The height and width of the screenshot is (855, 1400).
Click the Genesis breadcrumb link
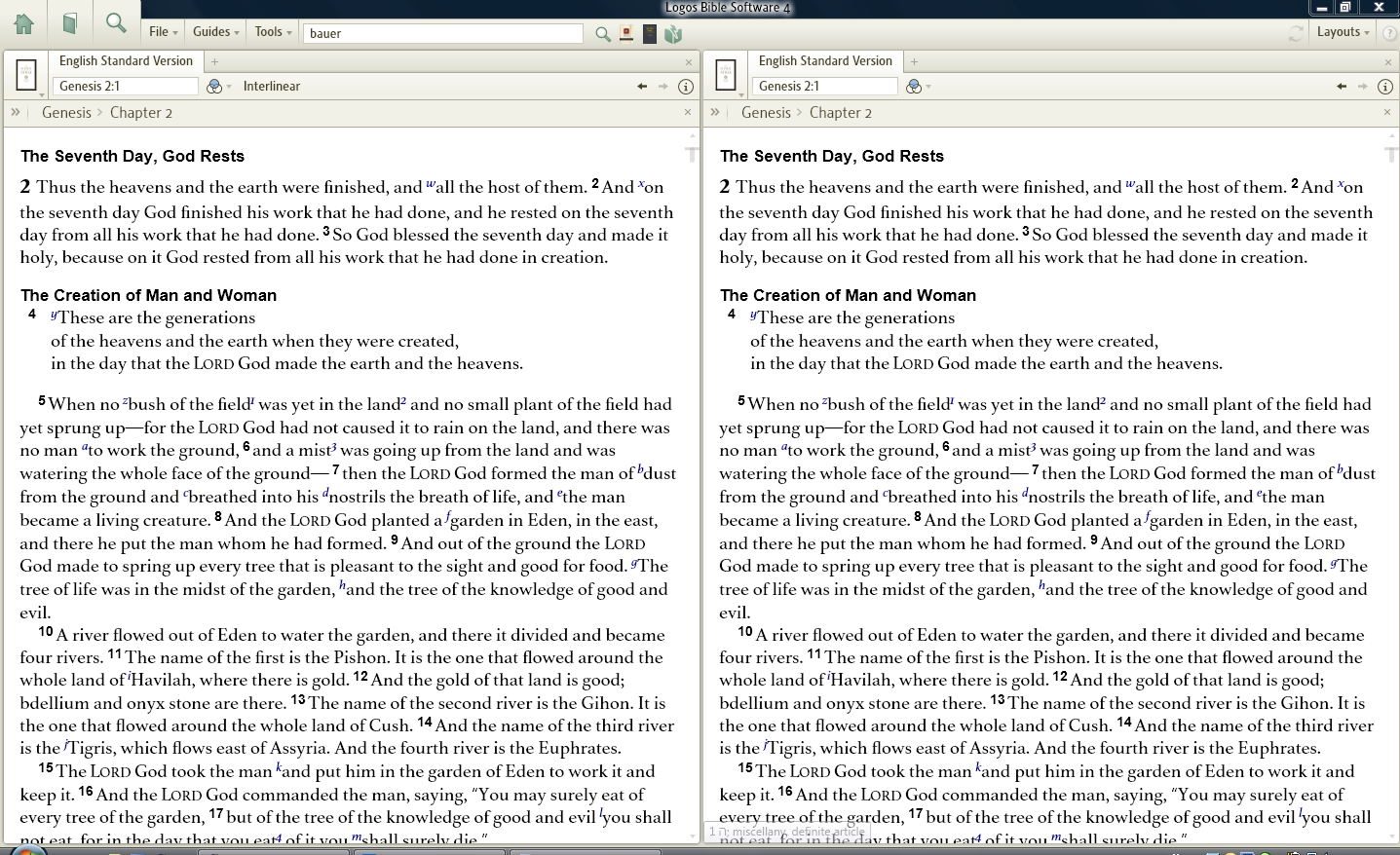coord(66,112)
